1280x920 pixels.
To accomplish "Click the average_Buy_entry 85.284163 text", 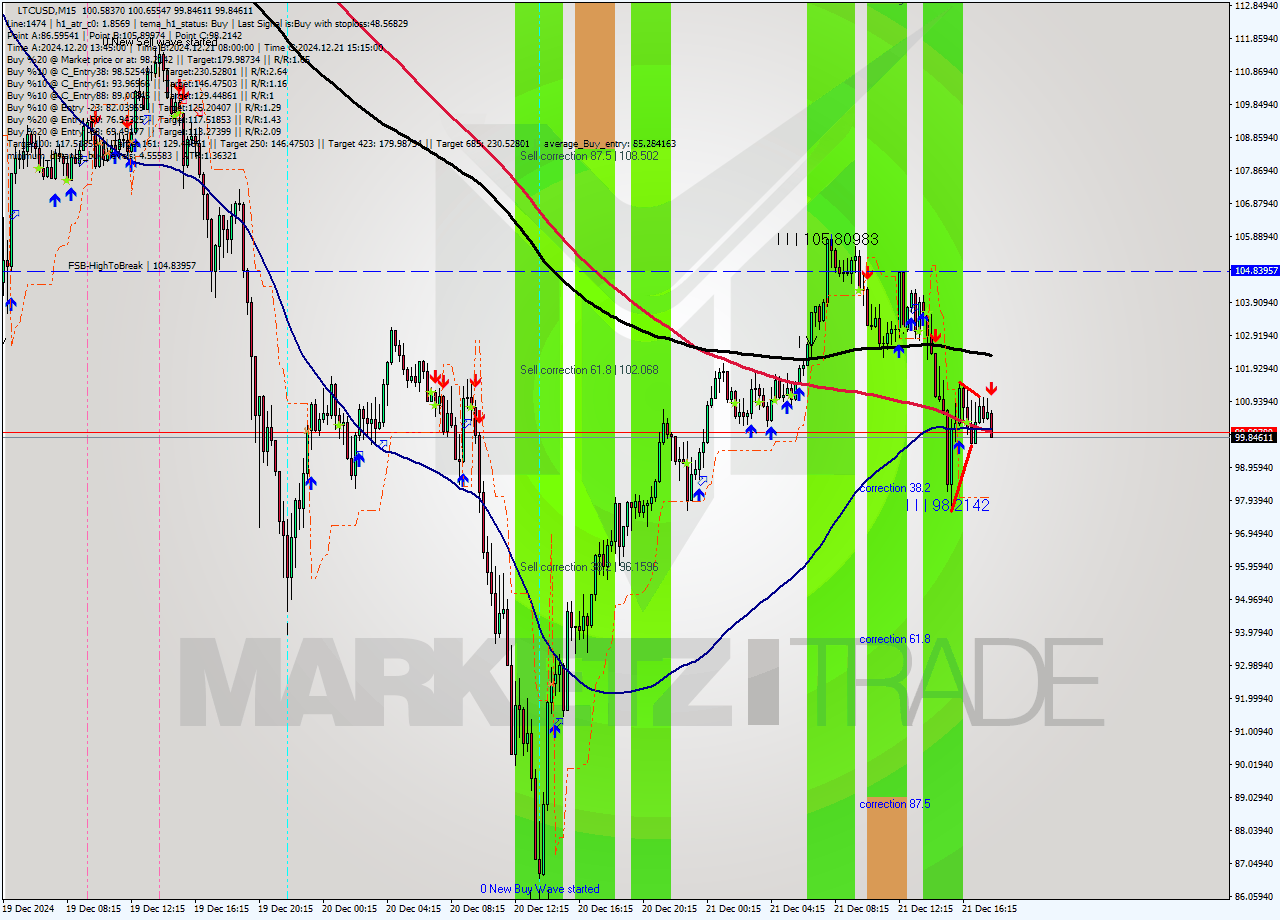I will point(610,144).
